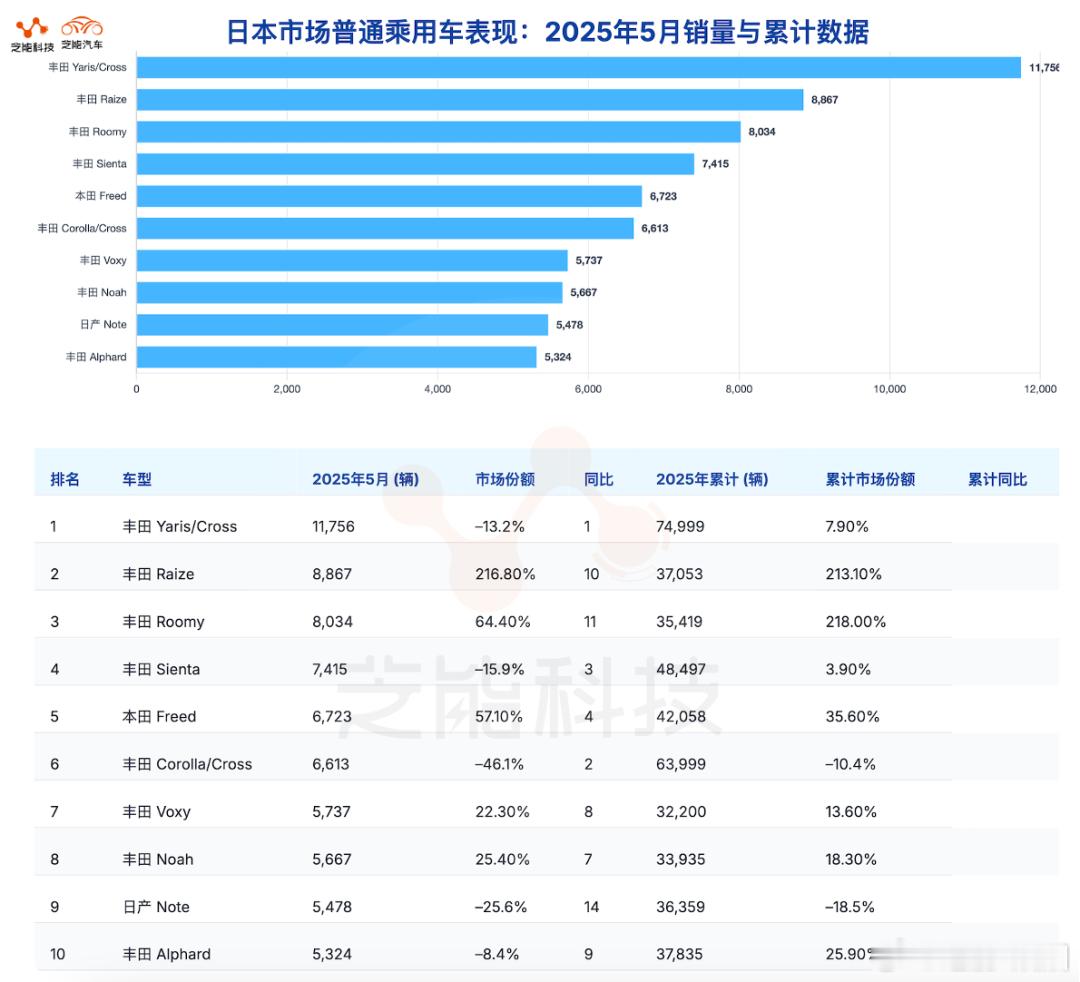Select the 丰田 Yaris/Cross bar in the chart
The width and height of the screenshot is (1080, 982).
point(579,67)
